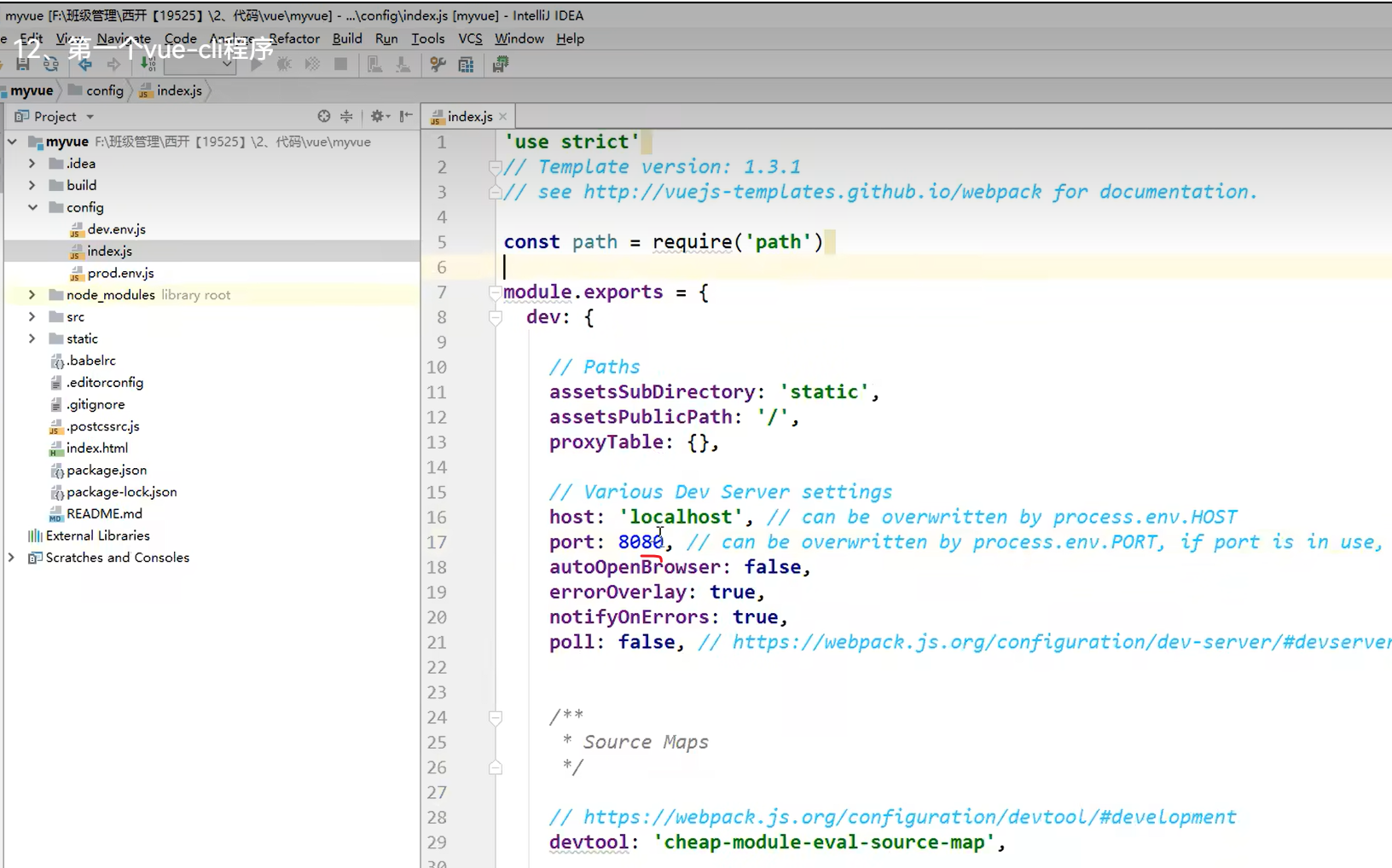The width and height of the screenshot is (1392, 868).
Task: Expand the build folder
Action: click(x=32, y=185)
